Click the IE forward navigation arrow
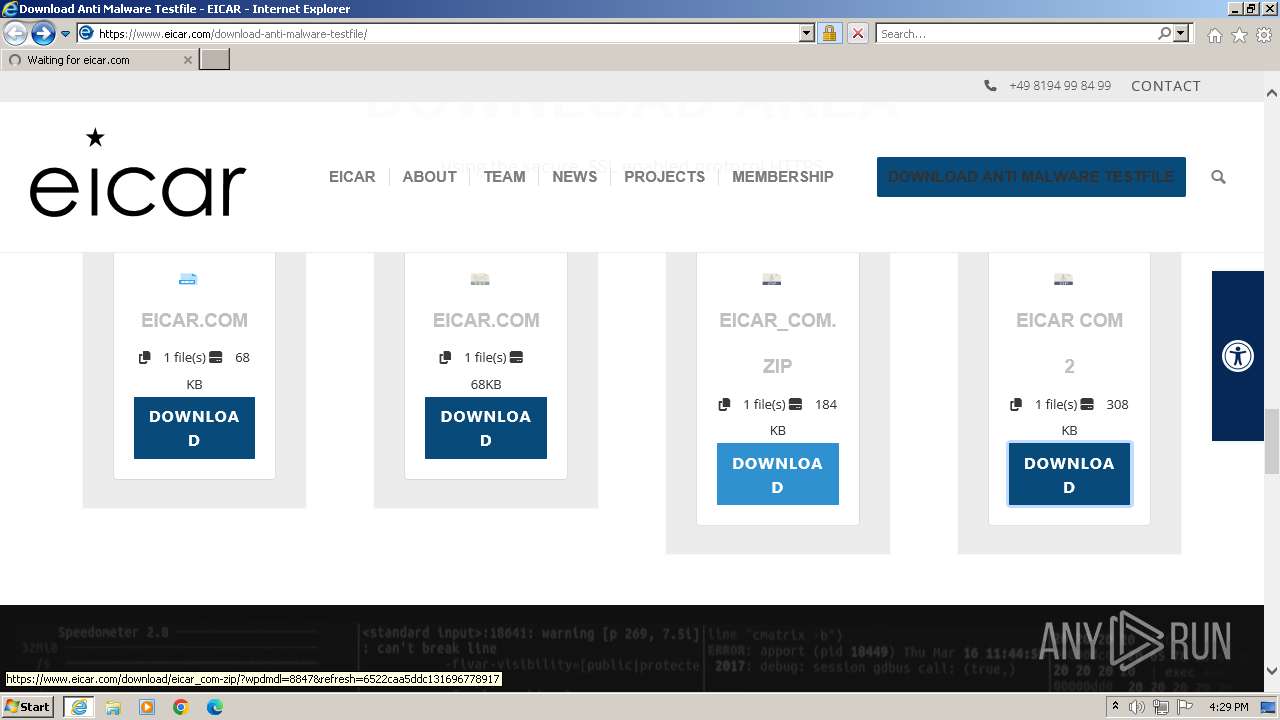1280x720 pixels. tap(42, 34)
